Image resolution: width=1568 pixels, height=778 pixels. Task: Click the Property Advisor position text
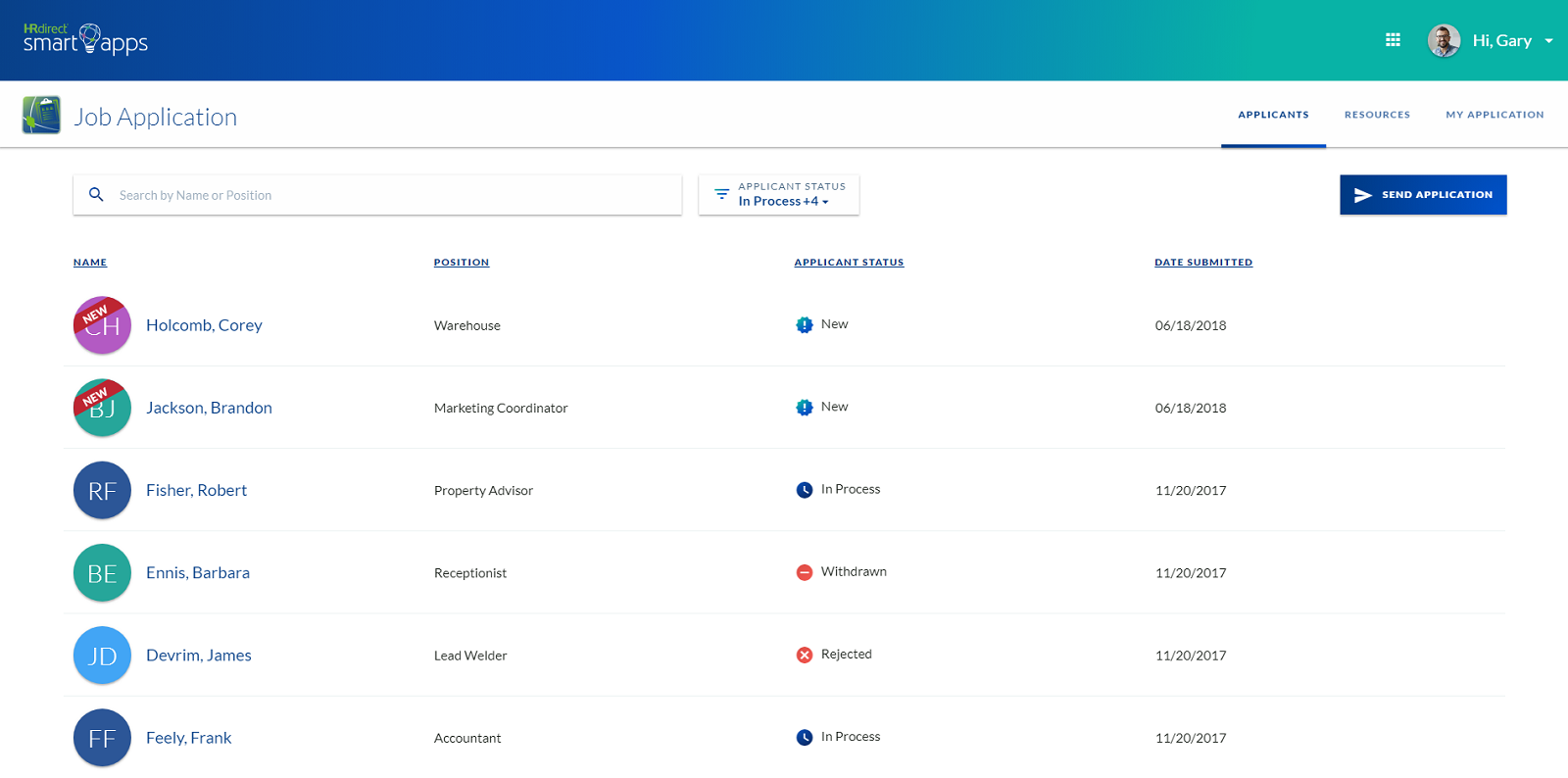click(483, 490)
